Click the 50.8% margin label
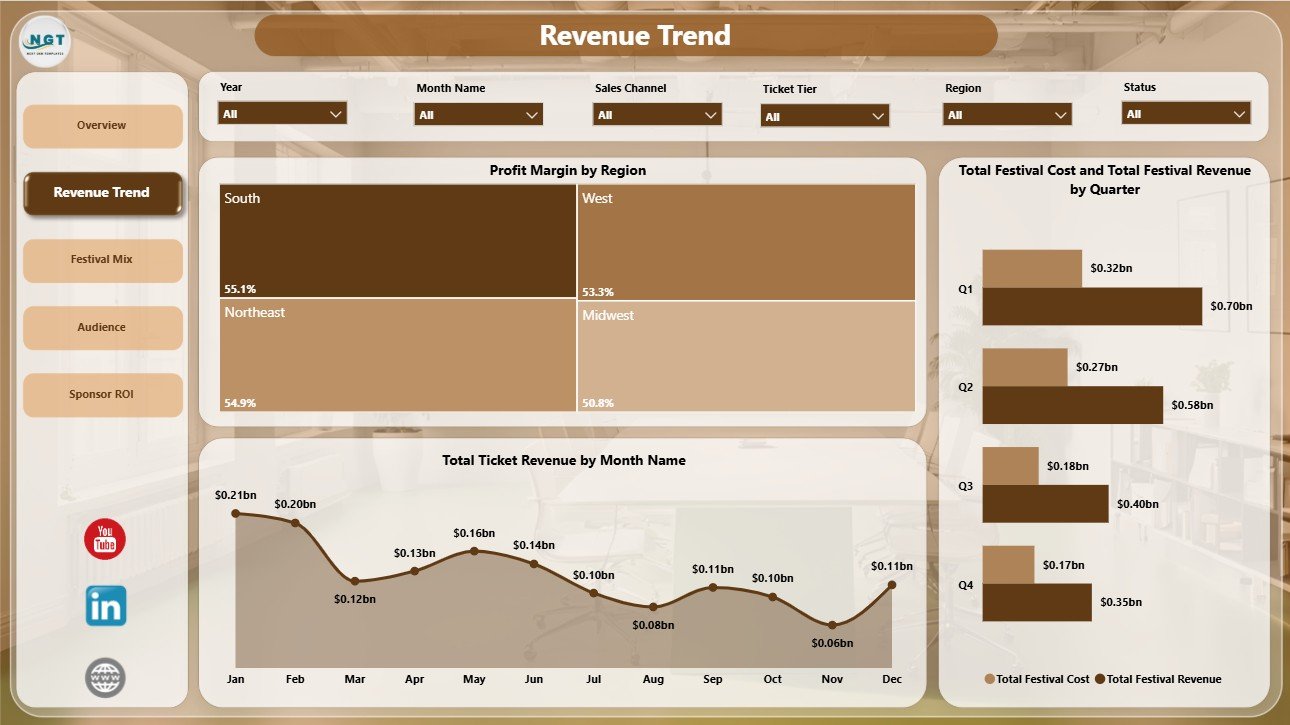The image size is (1290, 725). coord(598,403)
